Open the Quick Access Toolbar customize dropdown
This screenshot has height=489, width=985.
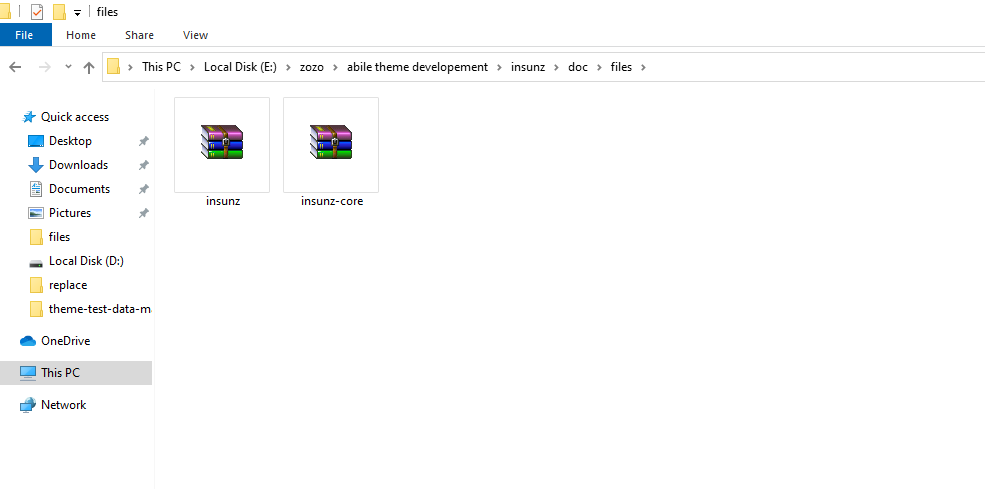(x=77, y=13)
